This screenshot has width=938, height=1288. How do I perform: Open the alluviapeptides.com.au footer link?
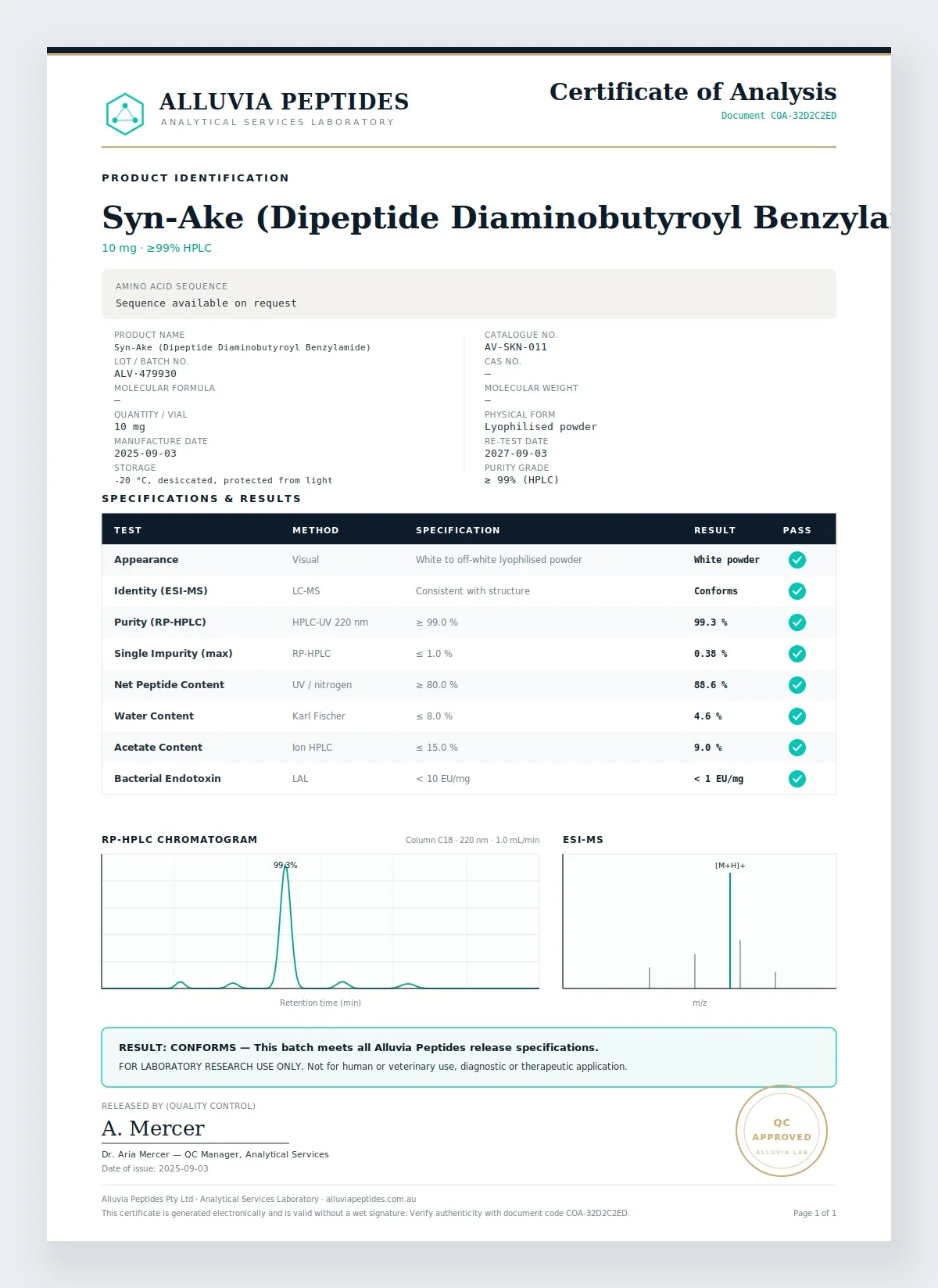tap(371, 1200)
